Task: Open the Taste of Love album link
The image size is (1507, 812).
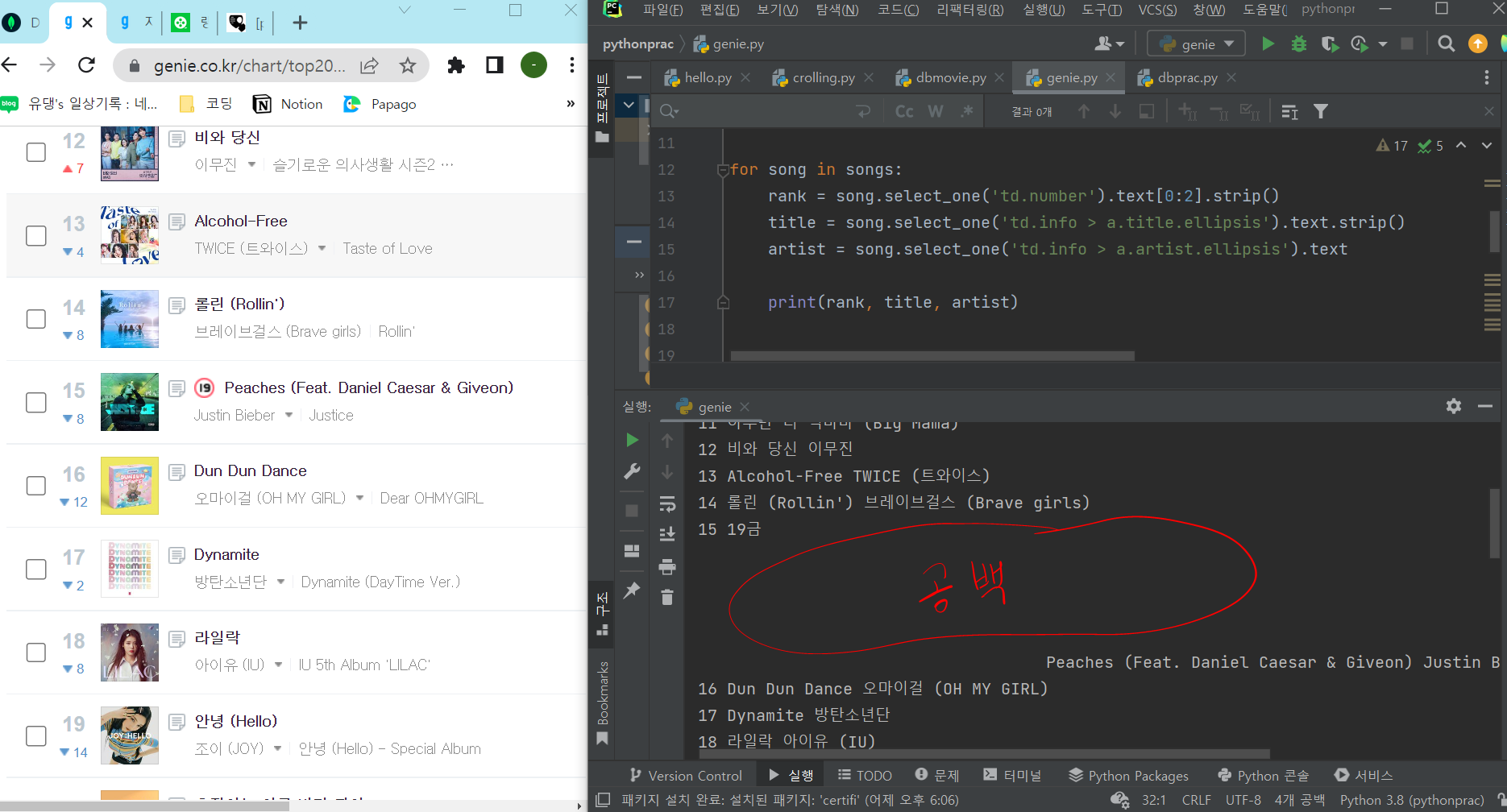Action: pos(388,249)
